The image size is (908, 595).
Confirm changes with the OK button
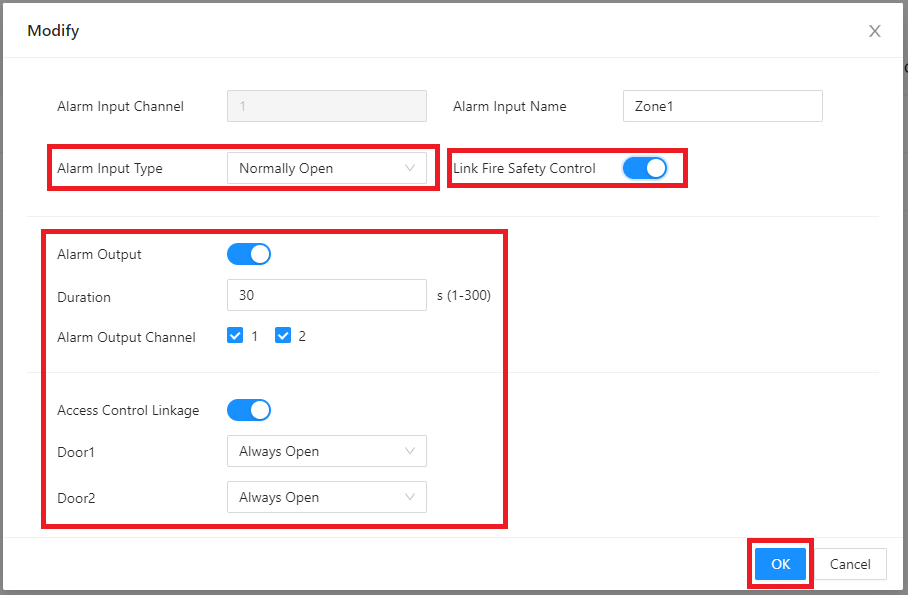pos(780,564)
